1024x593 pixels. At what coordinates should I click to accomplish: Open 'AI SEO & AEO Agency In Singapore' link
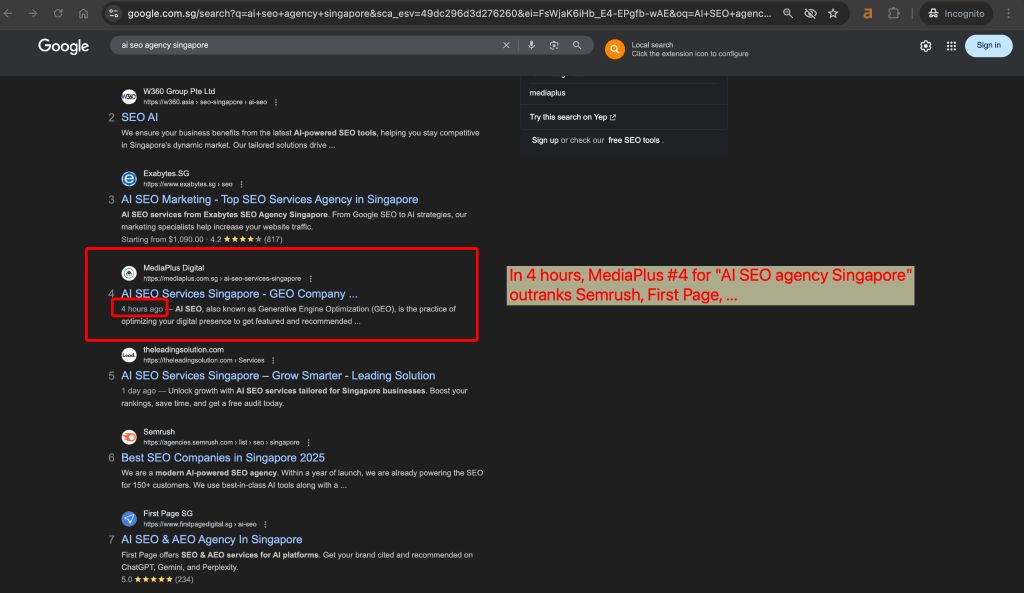212,539
